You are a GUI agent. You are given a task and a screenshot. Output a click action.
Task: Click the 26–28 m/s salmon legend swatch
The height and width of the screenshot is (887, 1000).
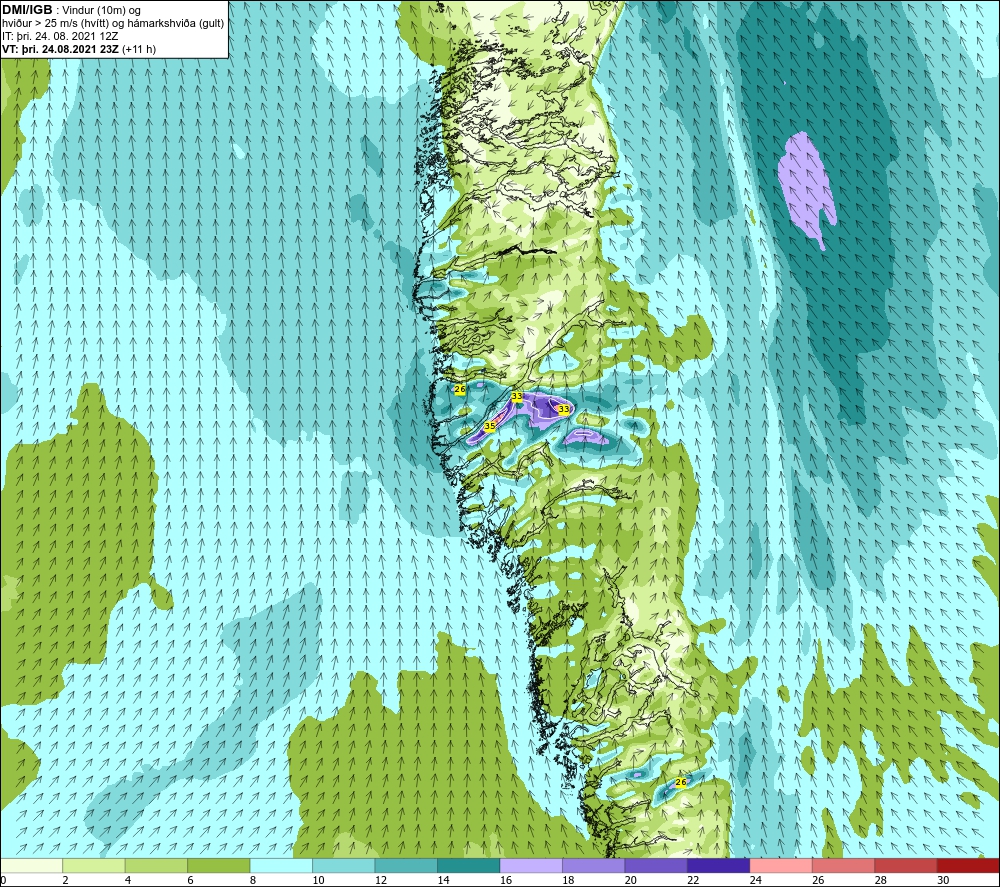click(844, 865)
